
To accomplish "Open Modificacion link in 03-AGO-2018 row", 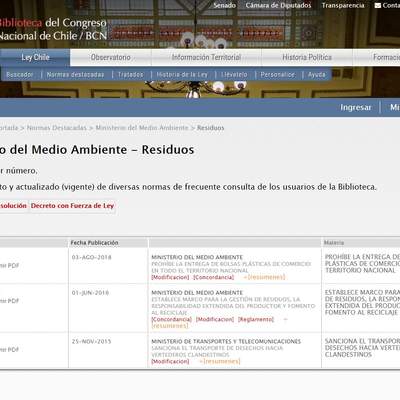I will (170, 277).
